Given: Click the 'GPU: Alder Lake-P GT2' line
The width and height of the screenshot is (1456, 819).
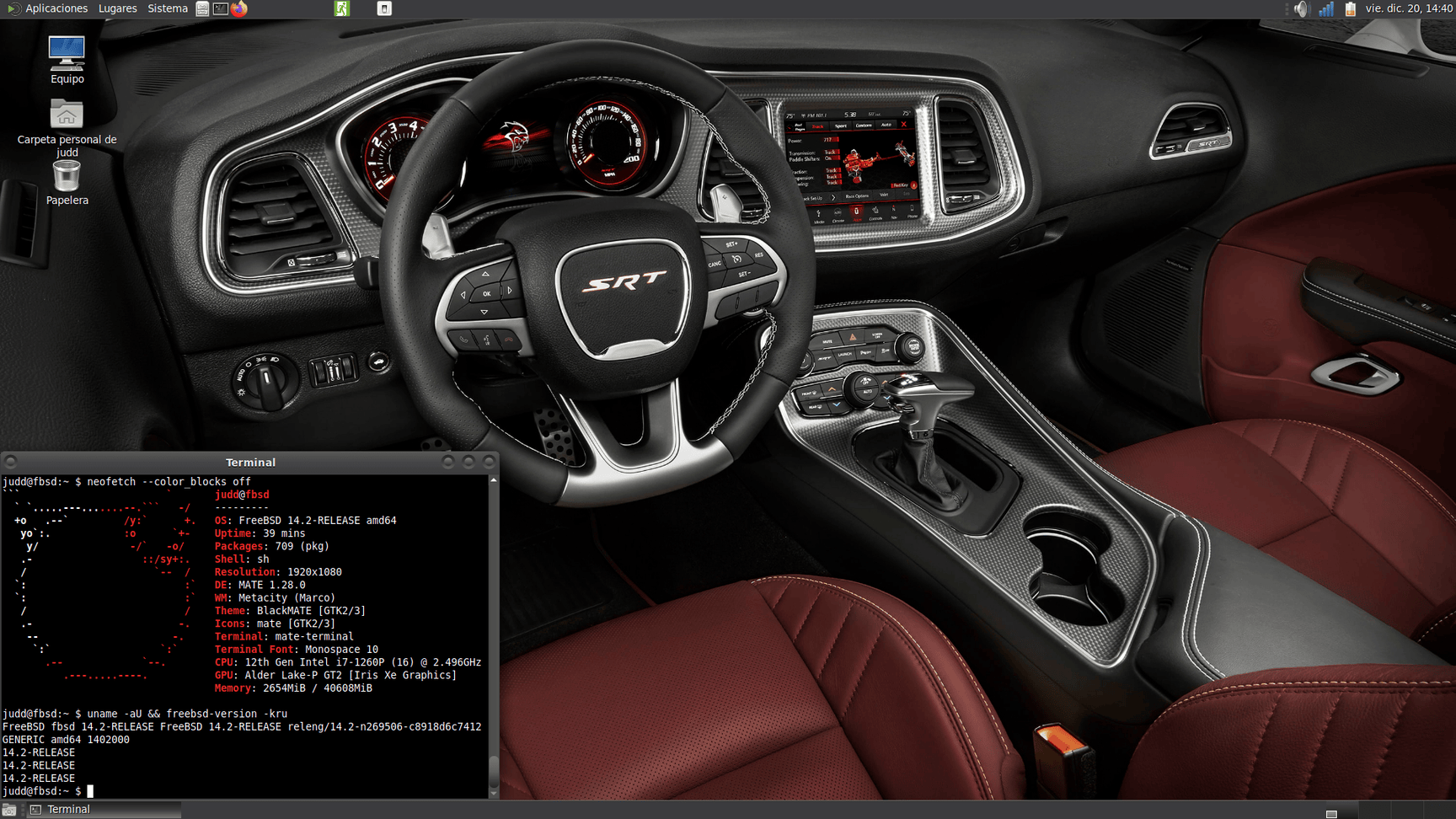Looking at the screenshot, I should [x=335, y=675].
